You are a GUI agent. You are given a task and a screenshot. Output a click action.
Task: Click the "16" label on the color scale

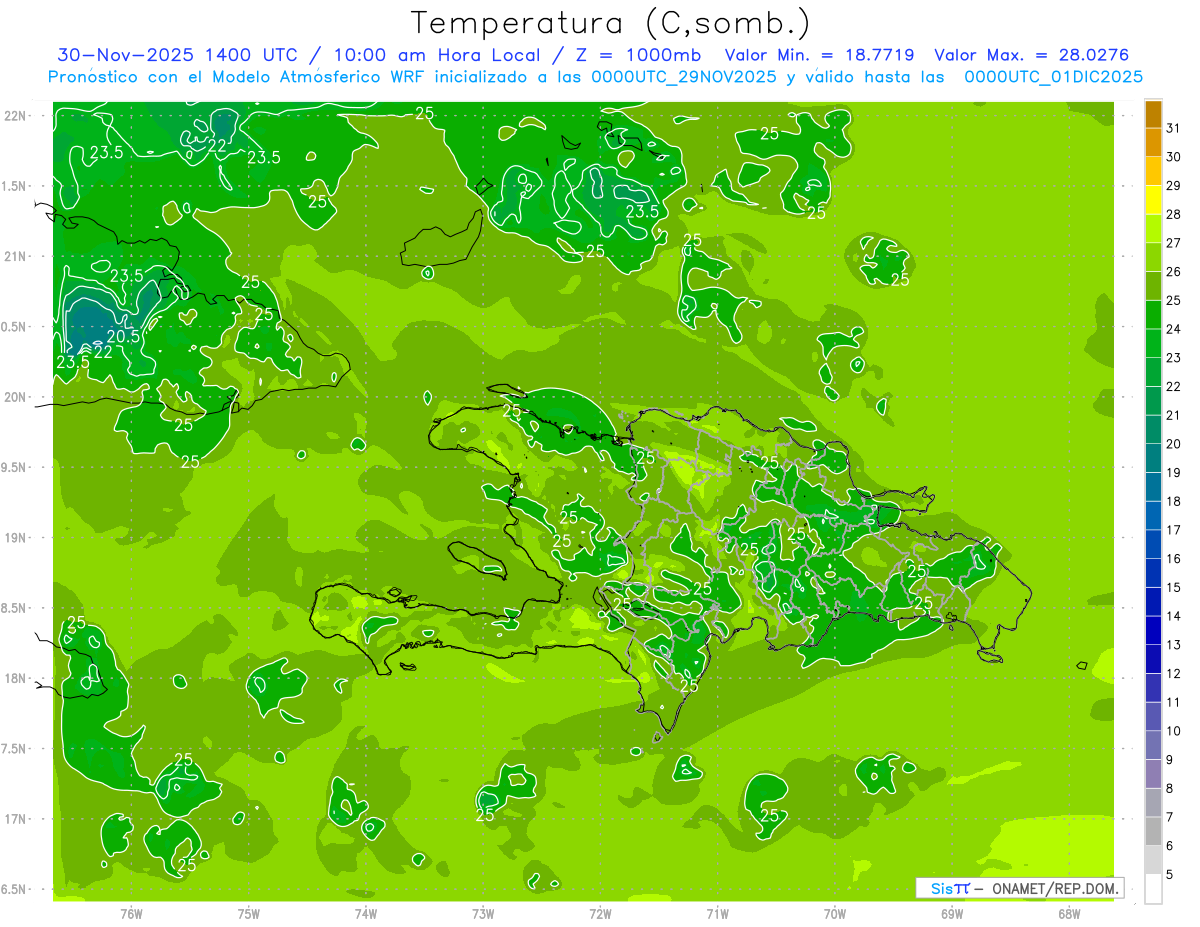coord(1174,559)
